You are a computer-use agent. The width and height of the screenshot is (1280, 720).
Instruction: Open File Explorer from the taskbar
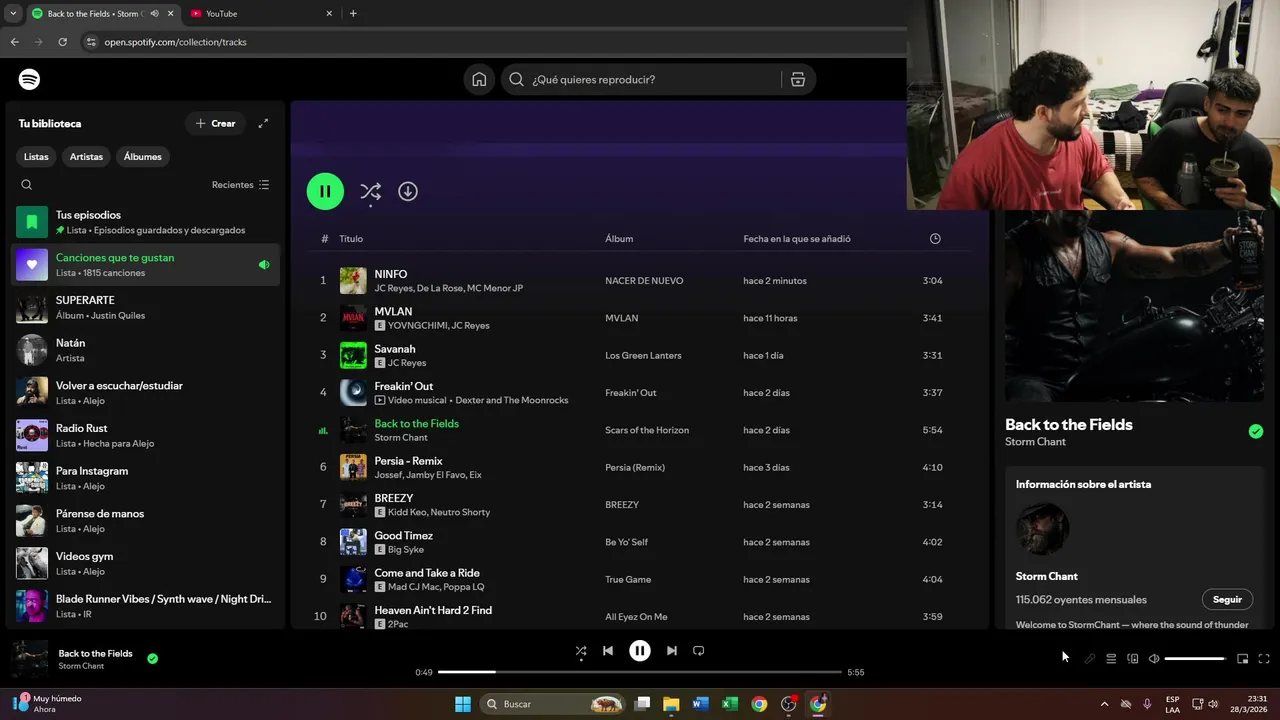coord(671,704)
